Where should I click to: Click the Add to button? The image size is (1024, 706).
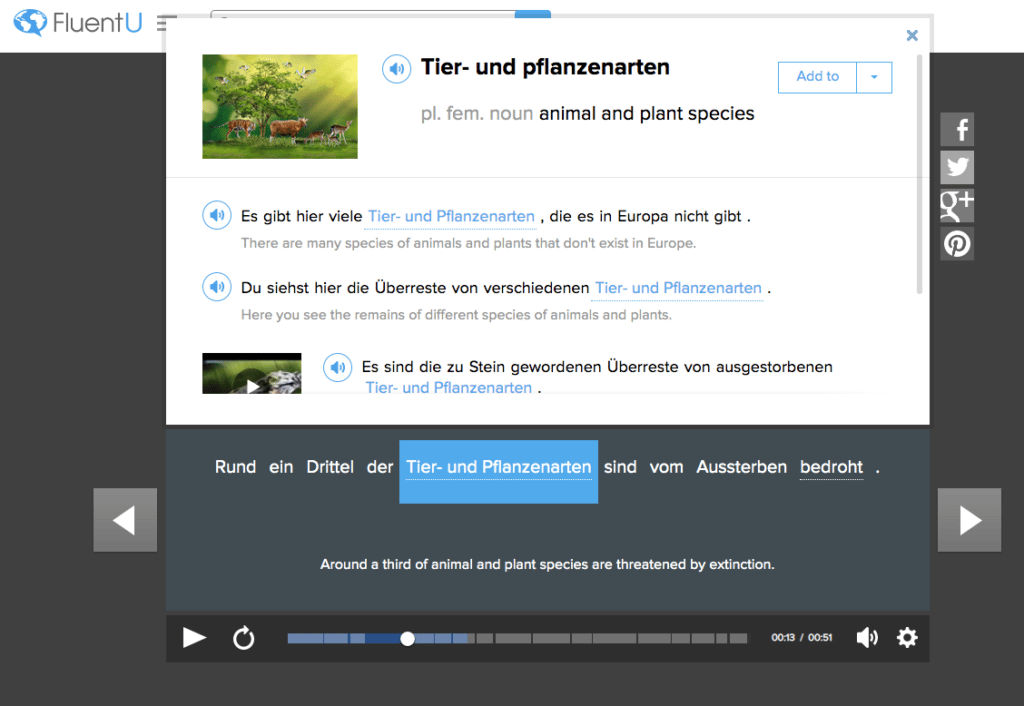[817, 77]
